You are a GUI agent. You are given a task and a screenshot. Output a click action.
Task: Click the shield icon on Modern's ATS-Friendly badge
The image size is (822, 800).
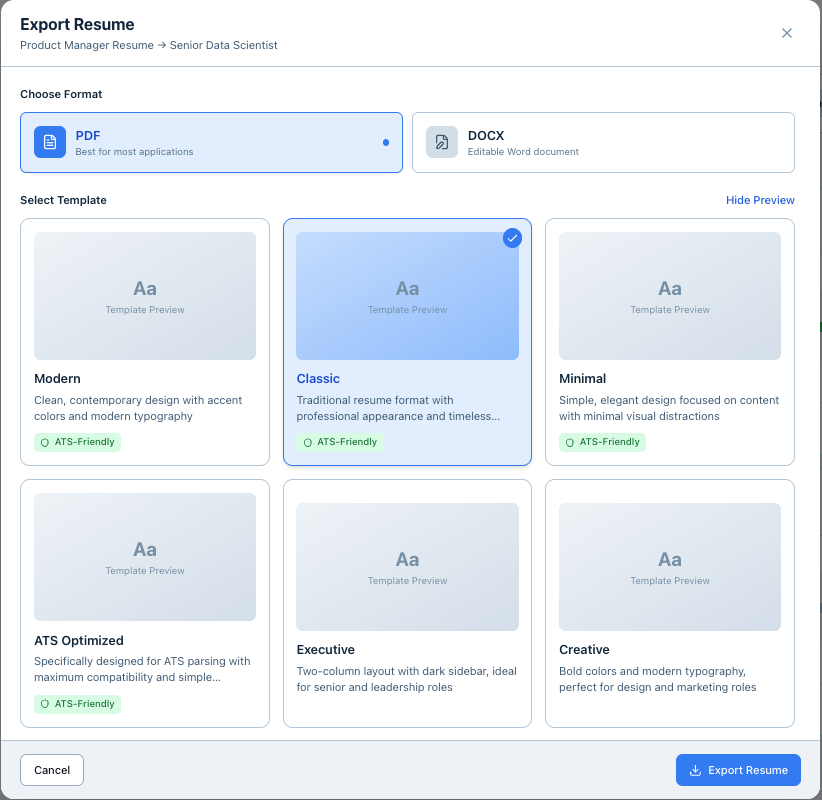(x=45, y=442)
